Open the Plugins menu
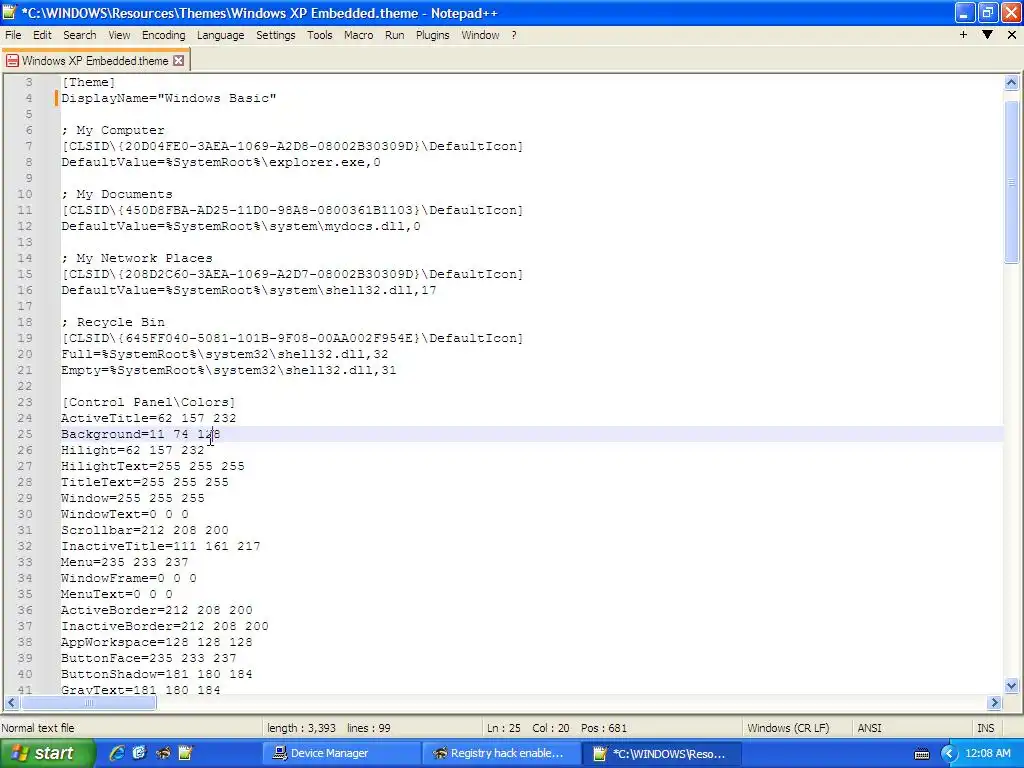This screenshot has width=1024, height=768. (x=432, y=35)
